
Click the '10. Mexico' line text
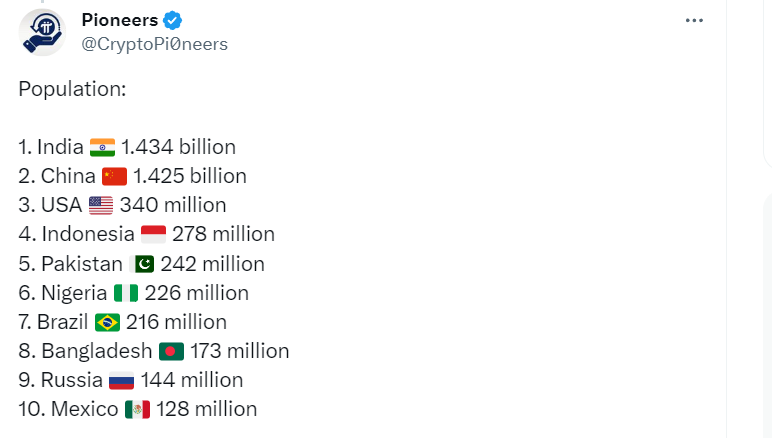coord(68,409)
